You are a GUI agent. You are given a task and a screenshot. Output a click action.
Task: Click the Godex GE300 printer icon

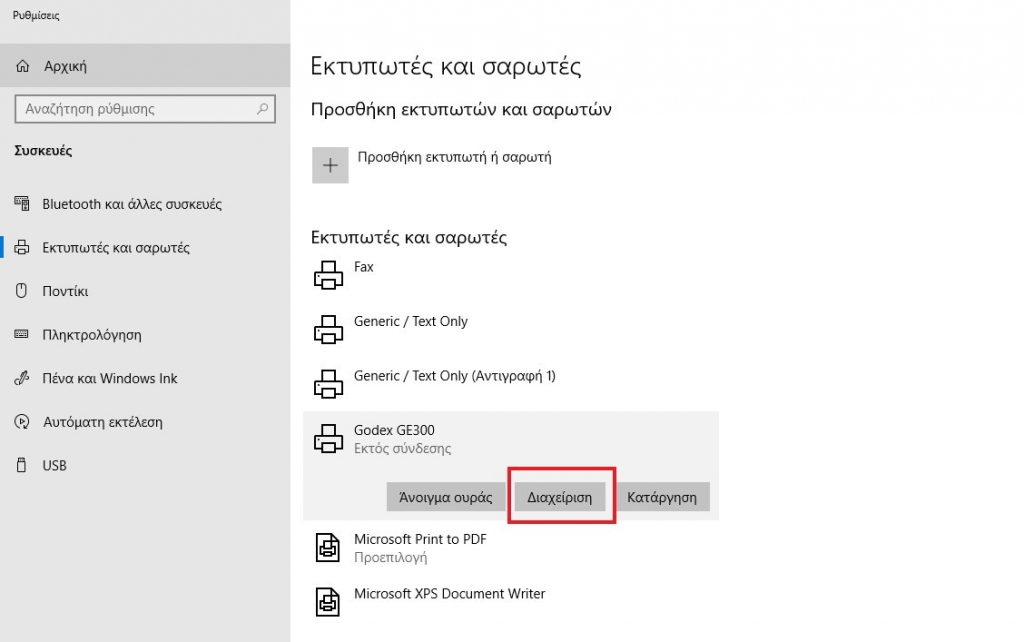click(x=328, y=438)
